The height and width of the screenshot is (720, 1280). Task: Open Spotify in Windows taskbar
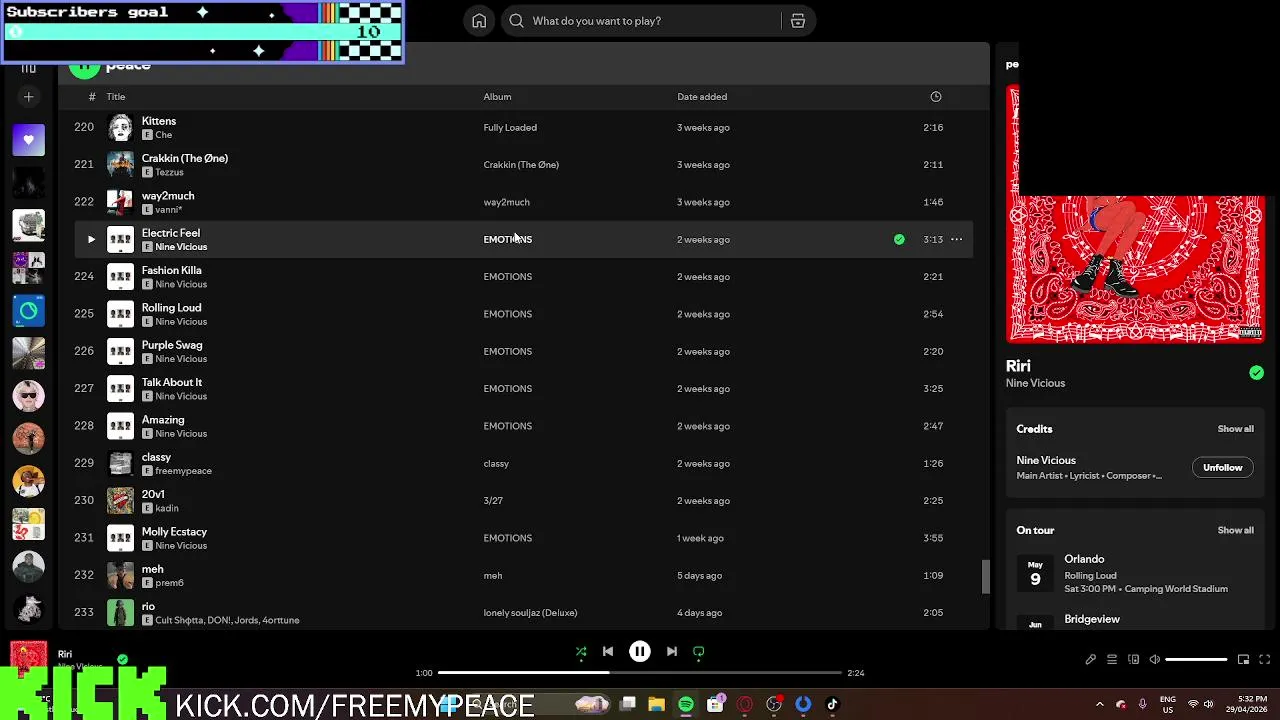(686, 704)
